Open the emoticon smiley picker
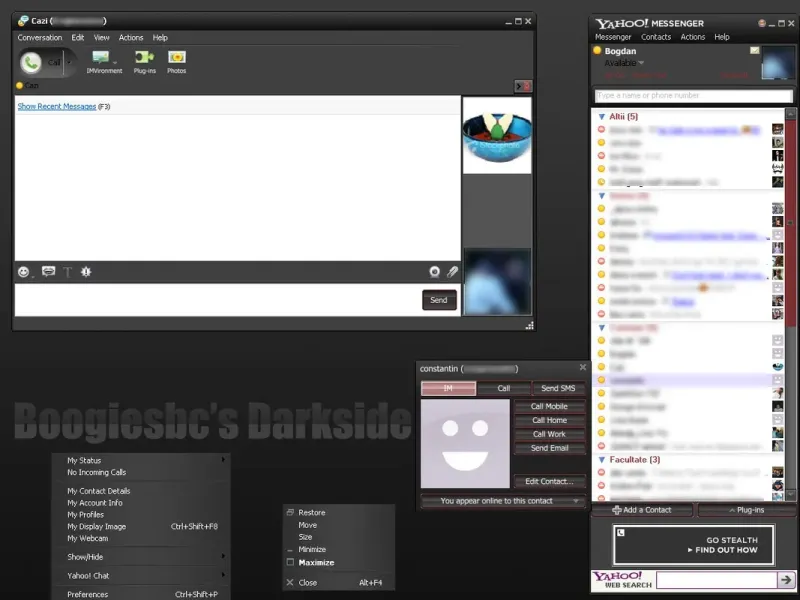Screen dimensions: 800x600 coord(23,272)
